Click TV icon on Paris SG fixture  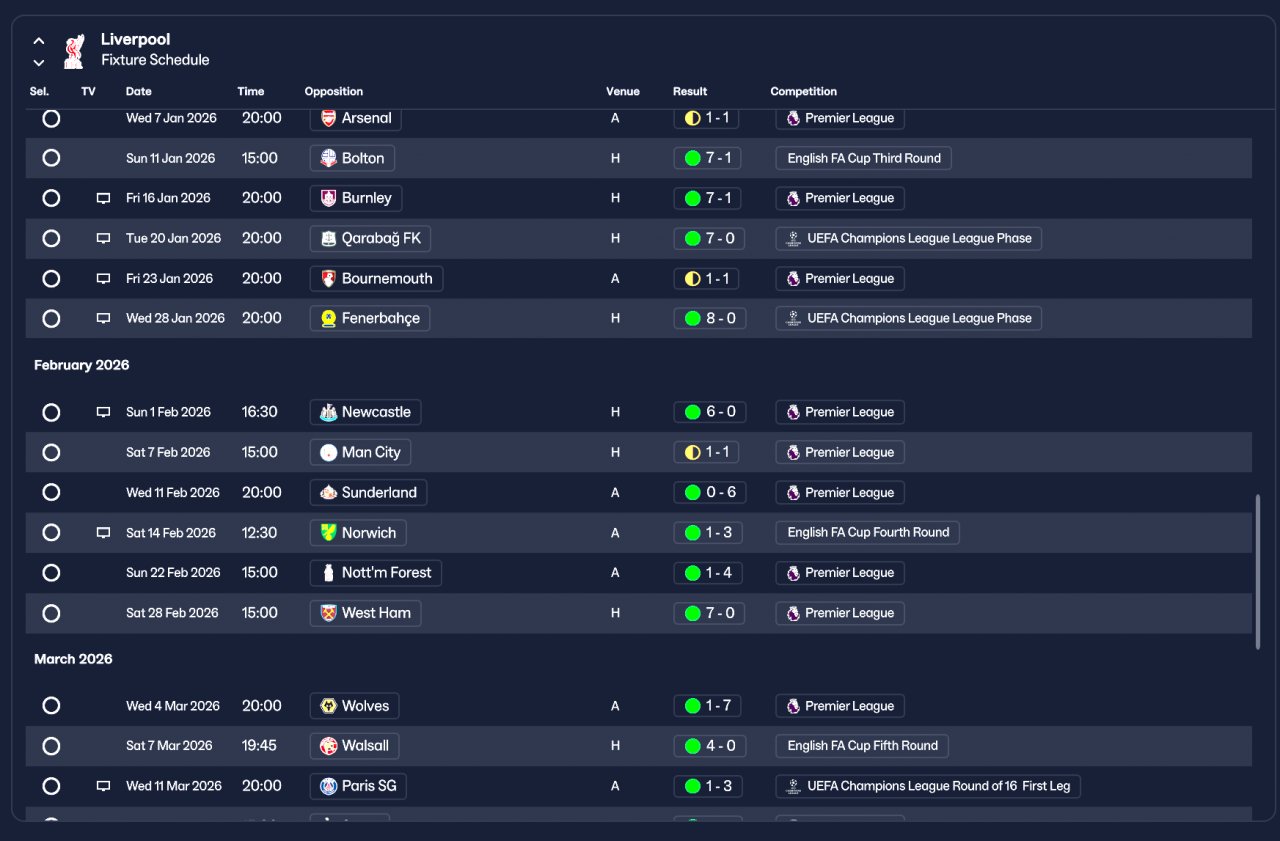pos(103,786)
